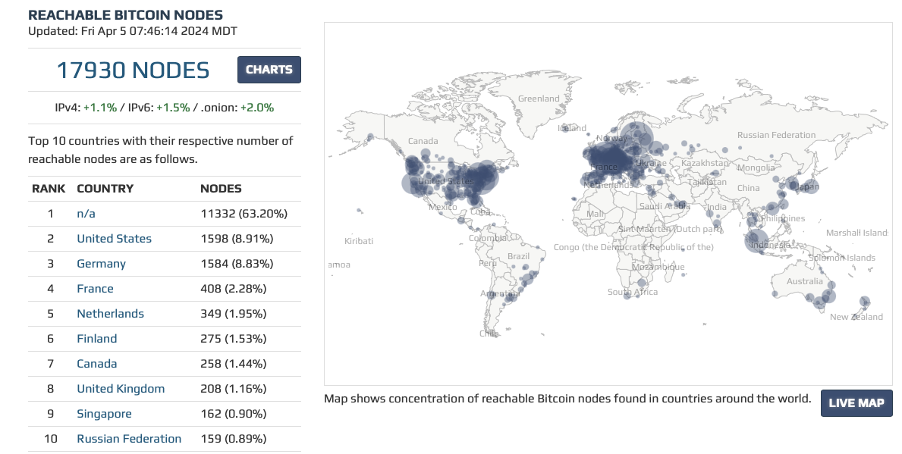
Task: Click the COUNTRY column header
Action: [x=105, y=189]
